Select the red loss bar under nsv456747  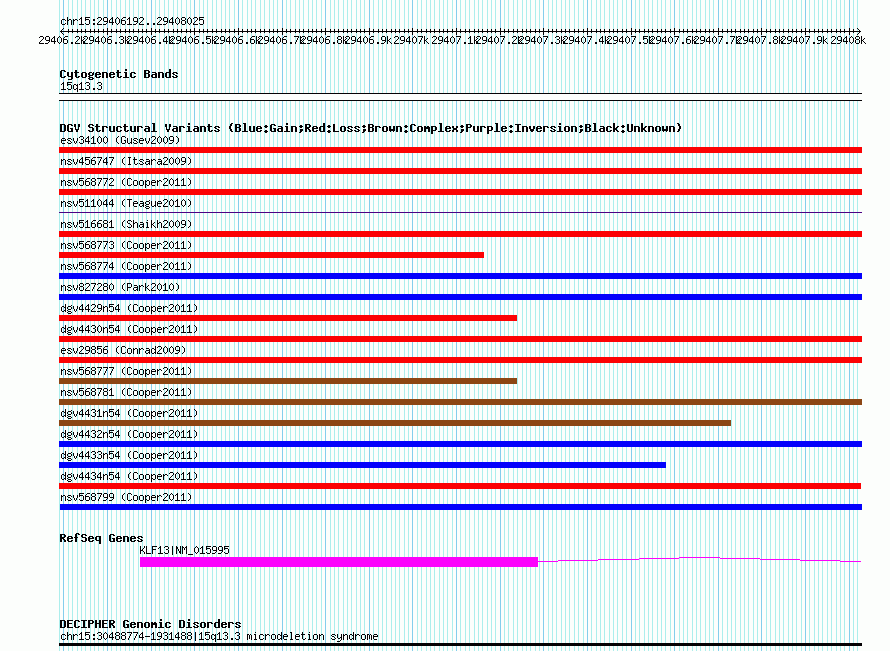[460, 171]
